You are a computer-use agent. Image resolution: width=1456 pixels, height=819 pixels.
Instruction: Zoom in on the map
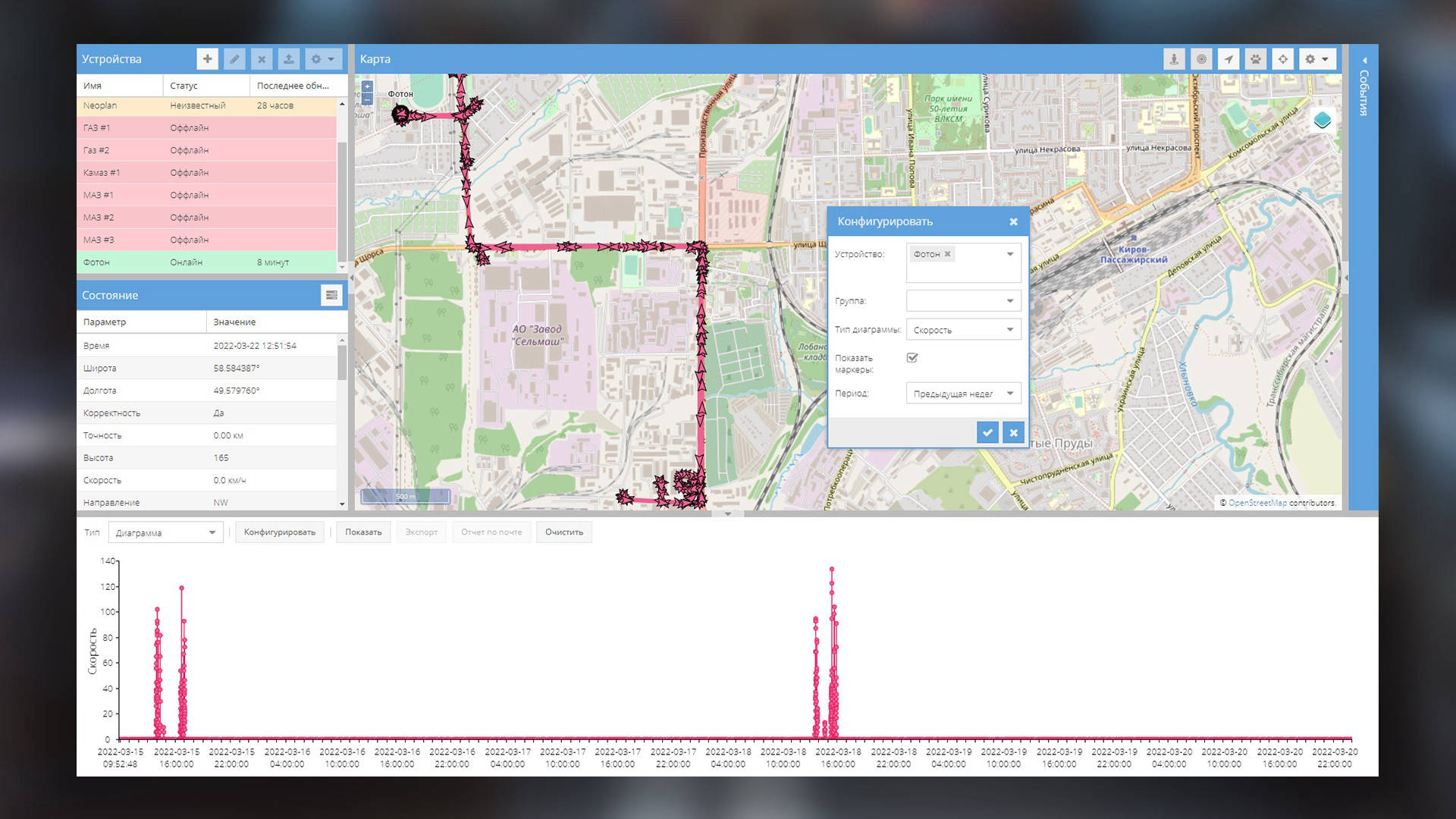pyautogui.click(x=367, y=86)
